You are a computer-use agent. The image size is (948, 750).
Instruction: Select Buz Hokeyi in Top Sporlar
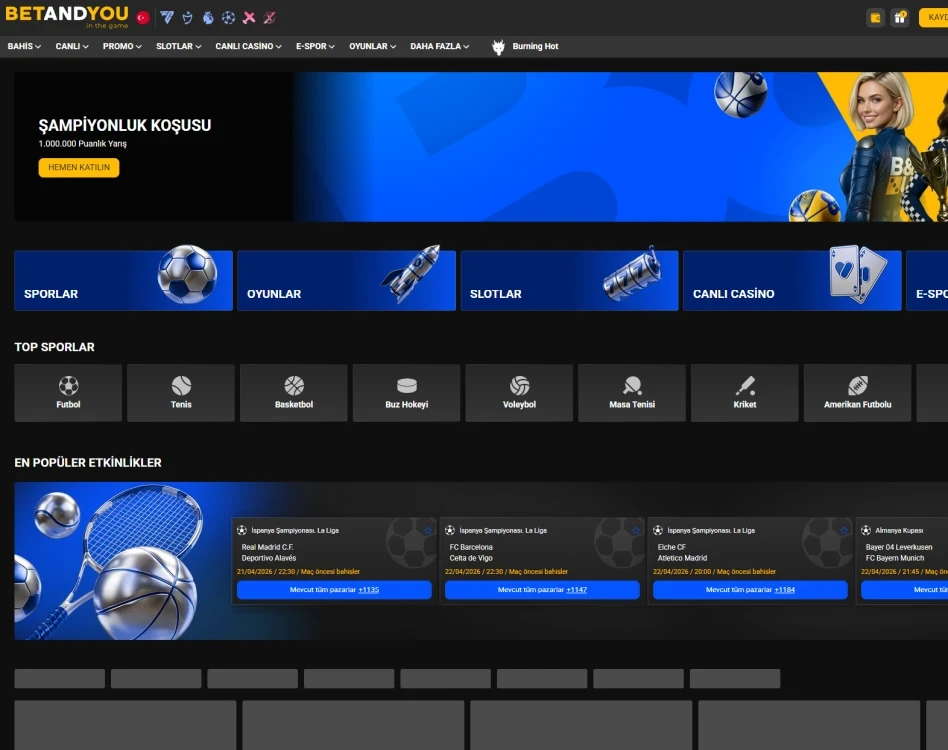pyautogui.click(x=406, y=393)
